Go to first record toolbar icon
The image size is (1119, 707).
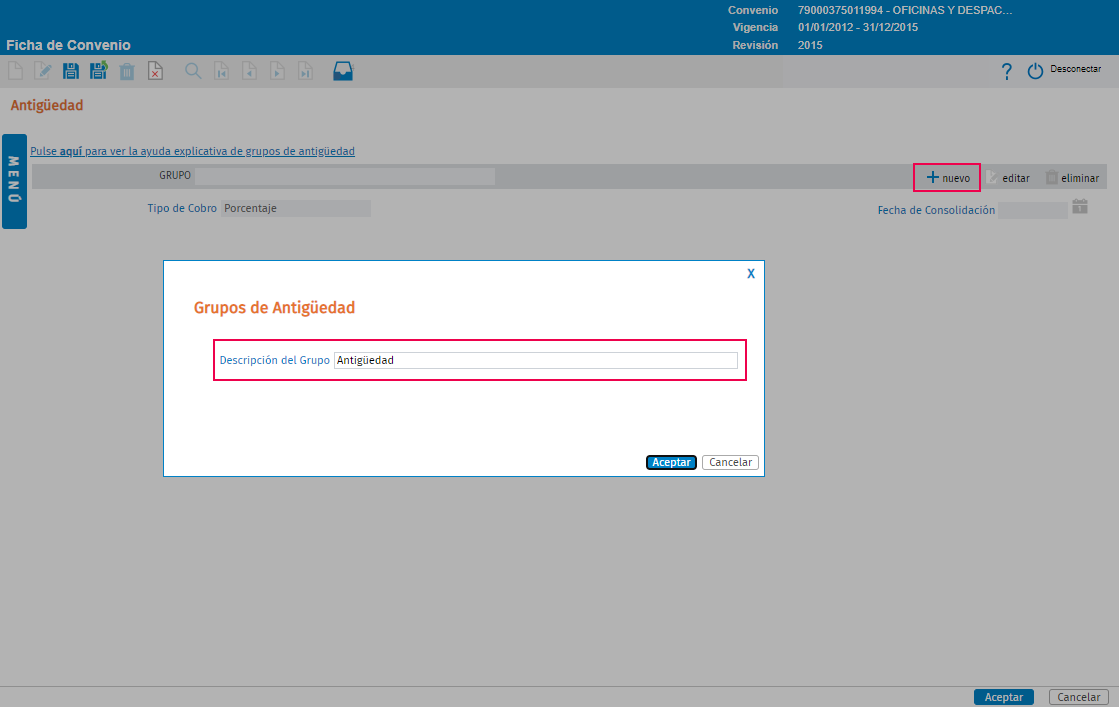221,71
